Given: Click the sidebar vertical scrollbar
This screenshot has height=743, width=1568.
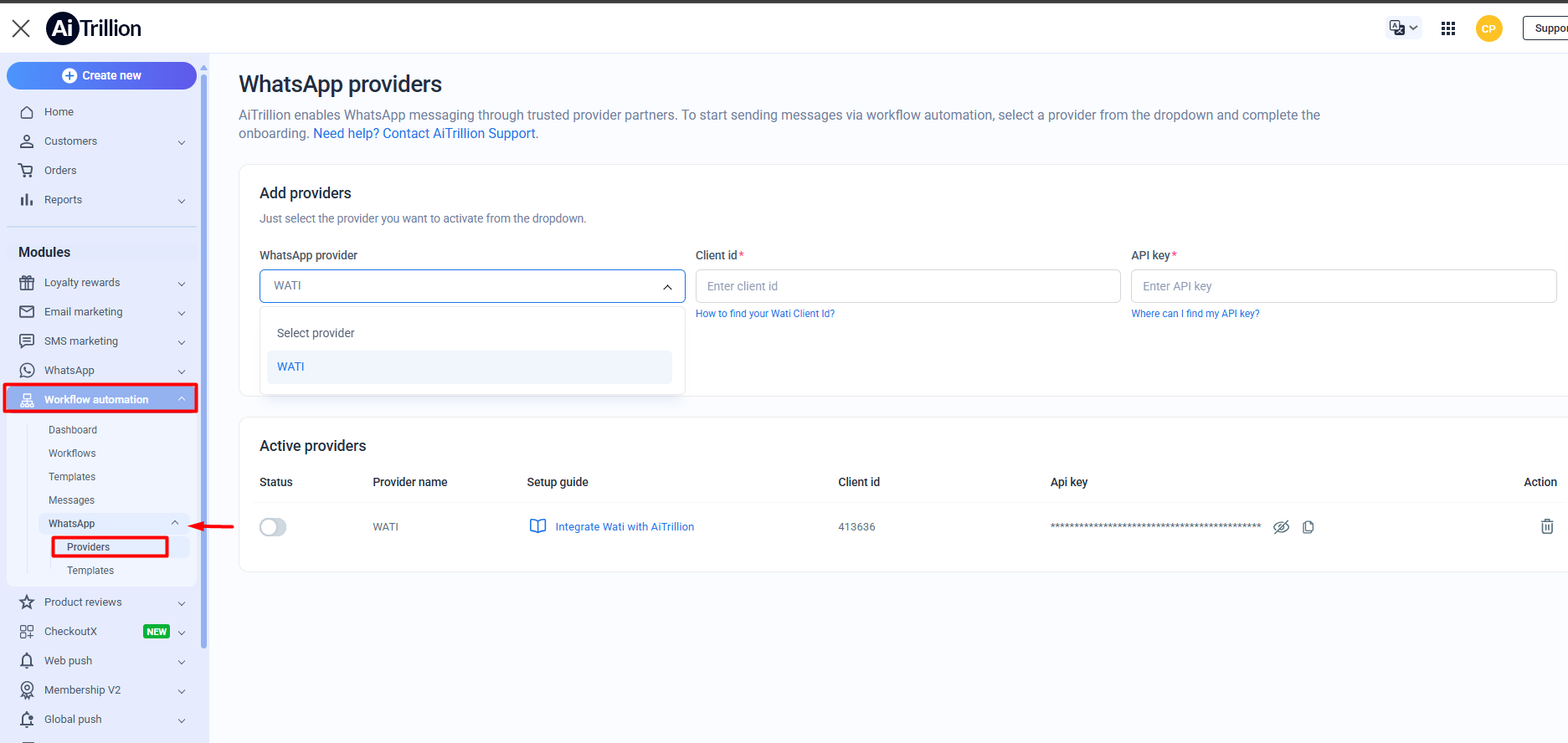Looking at the screenshot, I should tap(203, 360).
